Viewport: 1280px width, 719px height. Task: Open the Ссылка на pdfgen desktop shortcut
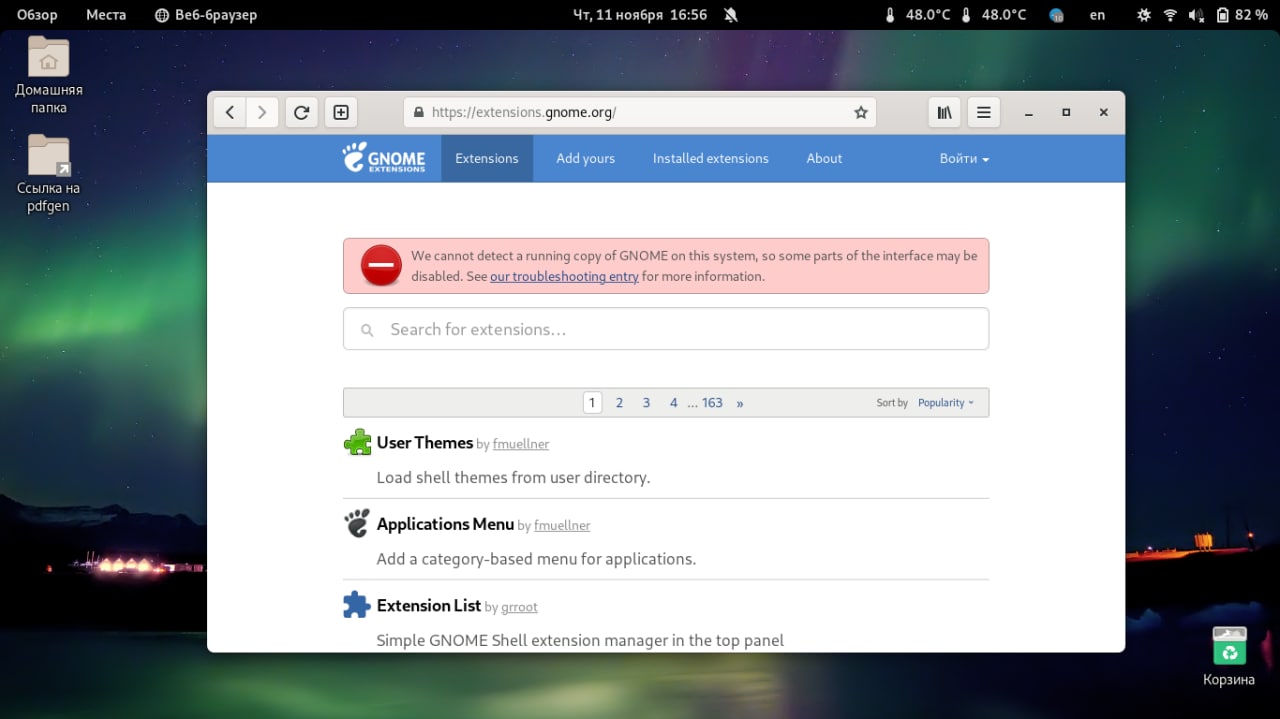[48, 174]
